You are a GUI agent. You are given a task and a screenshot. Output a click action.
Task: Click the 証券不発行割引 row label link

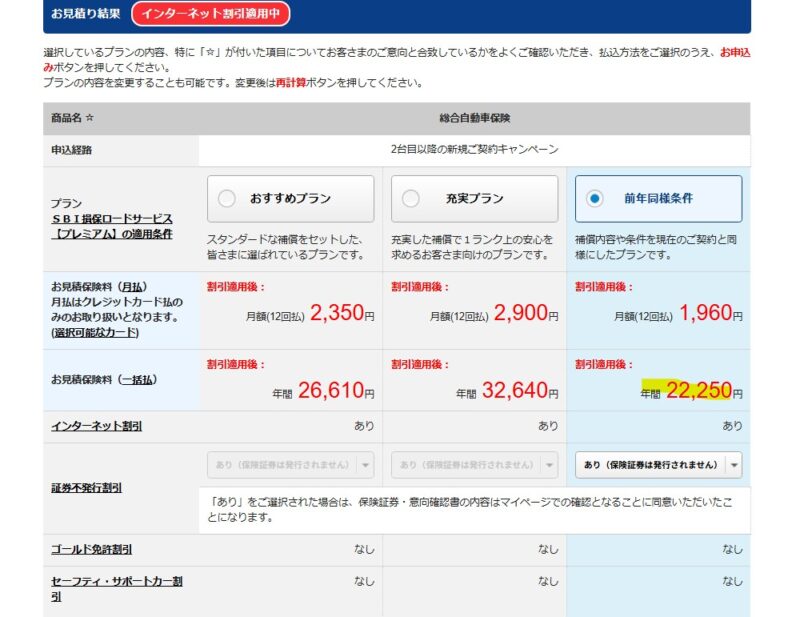(x=91, y=488)
